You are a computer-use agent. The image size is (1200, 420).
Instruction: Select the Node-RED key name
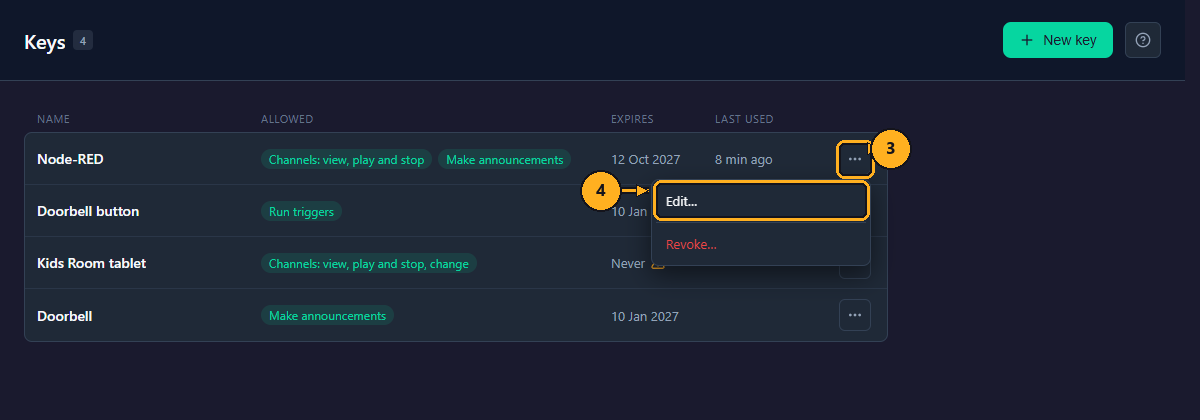coord(70,159)
